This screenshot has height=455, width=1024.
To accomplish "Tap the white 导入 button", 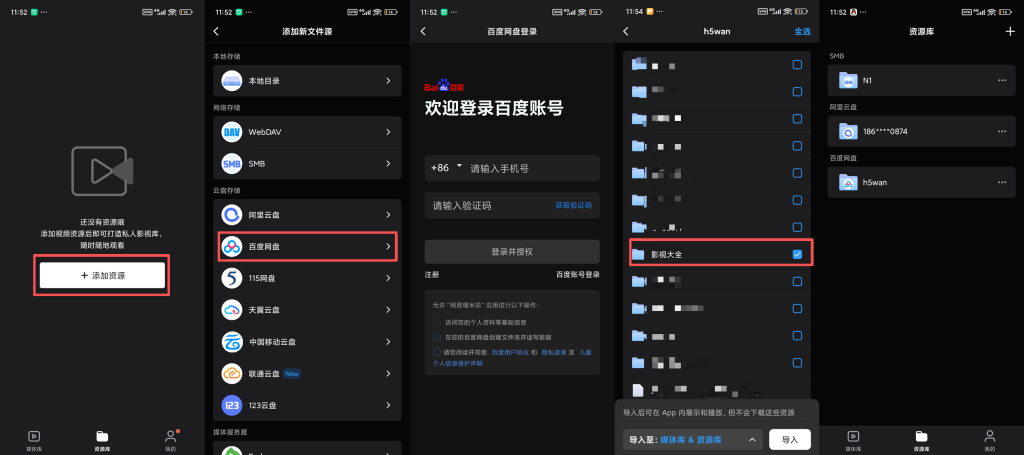I will click(790, 439).
